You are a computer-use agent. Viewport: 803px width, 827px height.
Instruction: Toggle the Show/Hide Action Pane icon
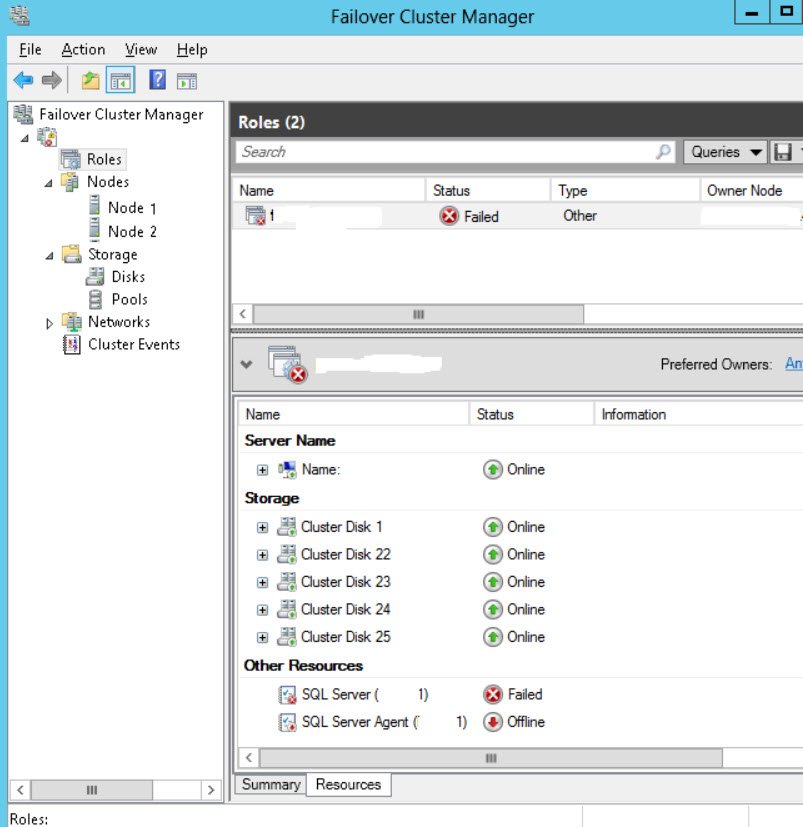[187, 81]
